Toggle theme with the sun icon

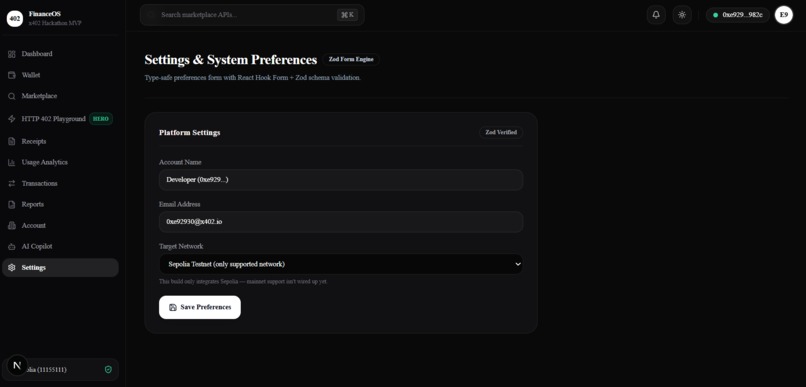(682, 15)
